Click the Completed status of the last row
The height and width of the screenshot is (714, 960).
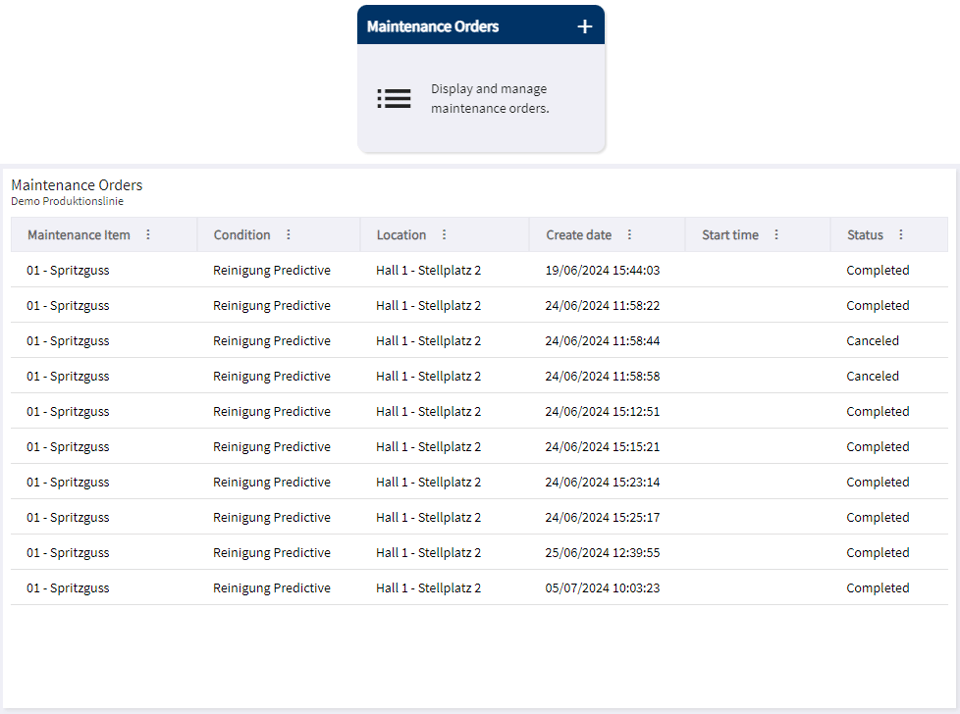pos(878,587)
